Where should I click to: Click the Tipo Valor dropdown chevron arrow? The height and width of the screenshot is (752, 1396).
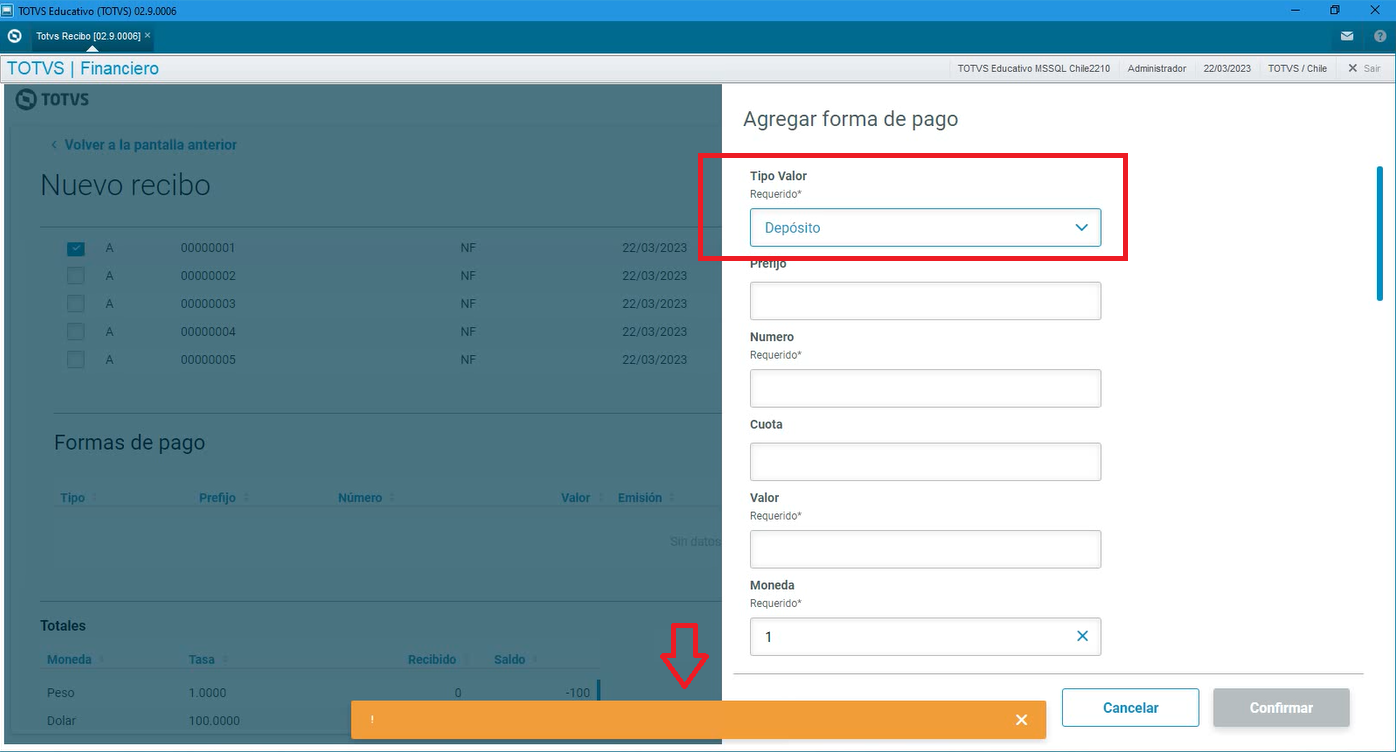pos(1081,228)
